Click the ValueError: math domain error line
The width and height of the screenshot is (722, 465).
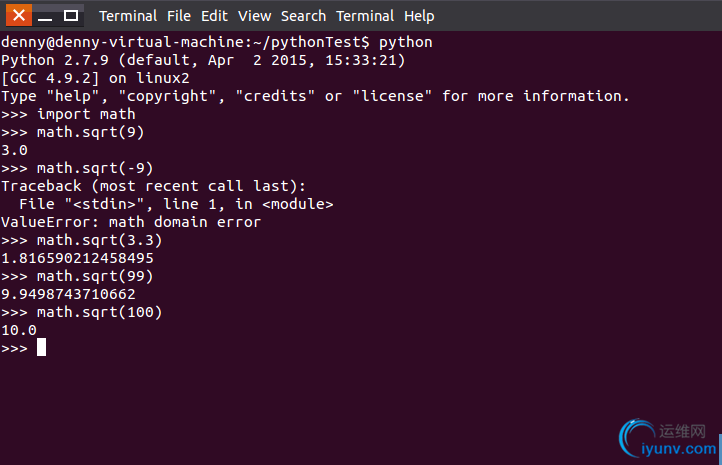click(x=131, y=222)
